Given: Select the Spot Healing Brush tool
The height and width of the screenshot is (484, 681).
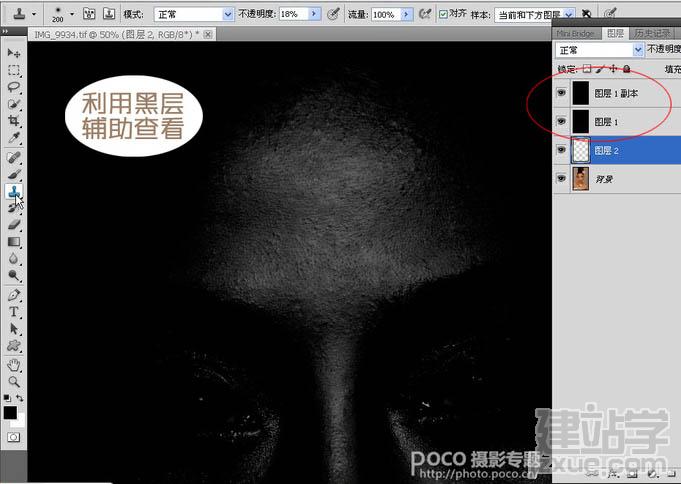Looking at the screenshot, I should tap(13, 157).
